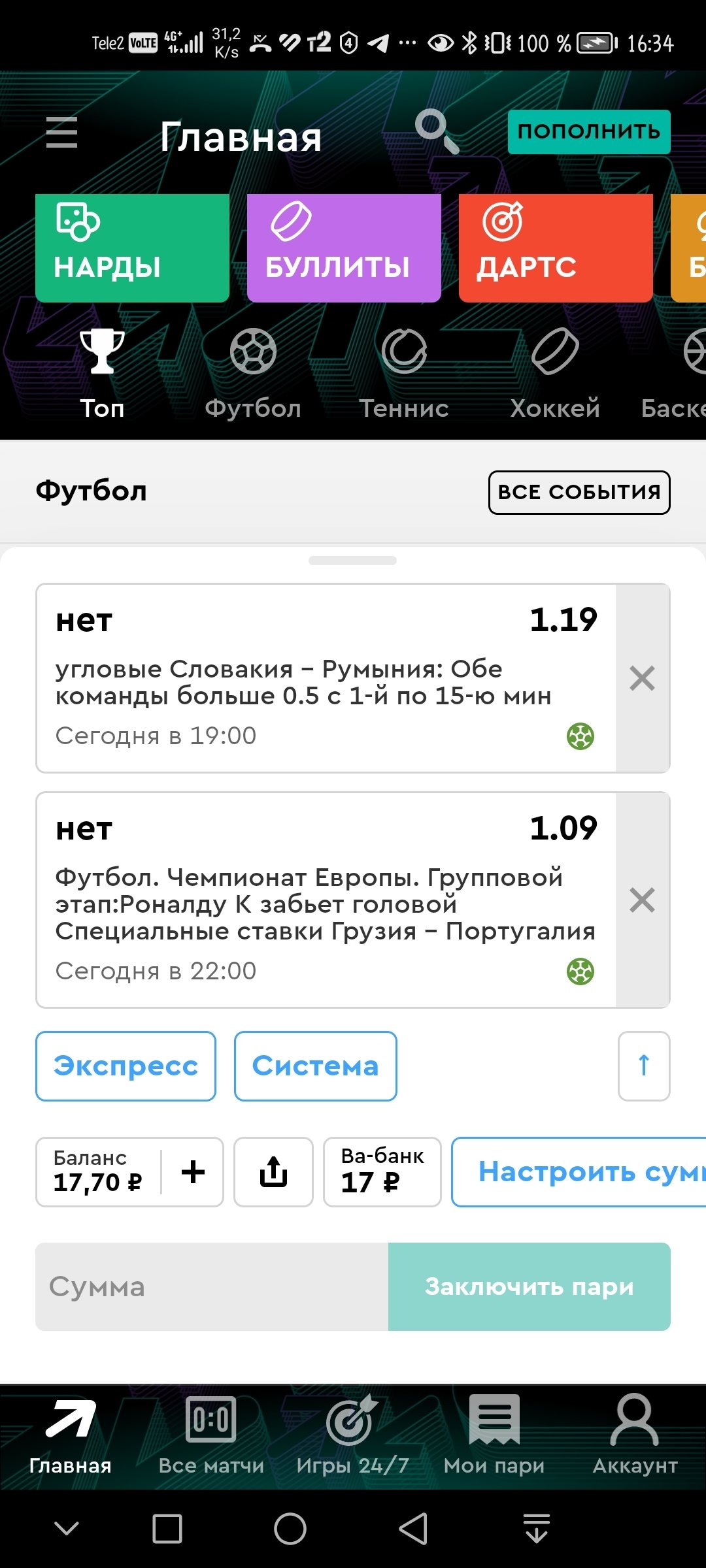Tap the Все события button

point(579,492)
